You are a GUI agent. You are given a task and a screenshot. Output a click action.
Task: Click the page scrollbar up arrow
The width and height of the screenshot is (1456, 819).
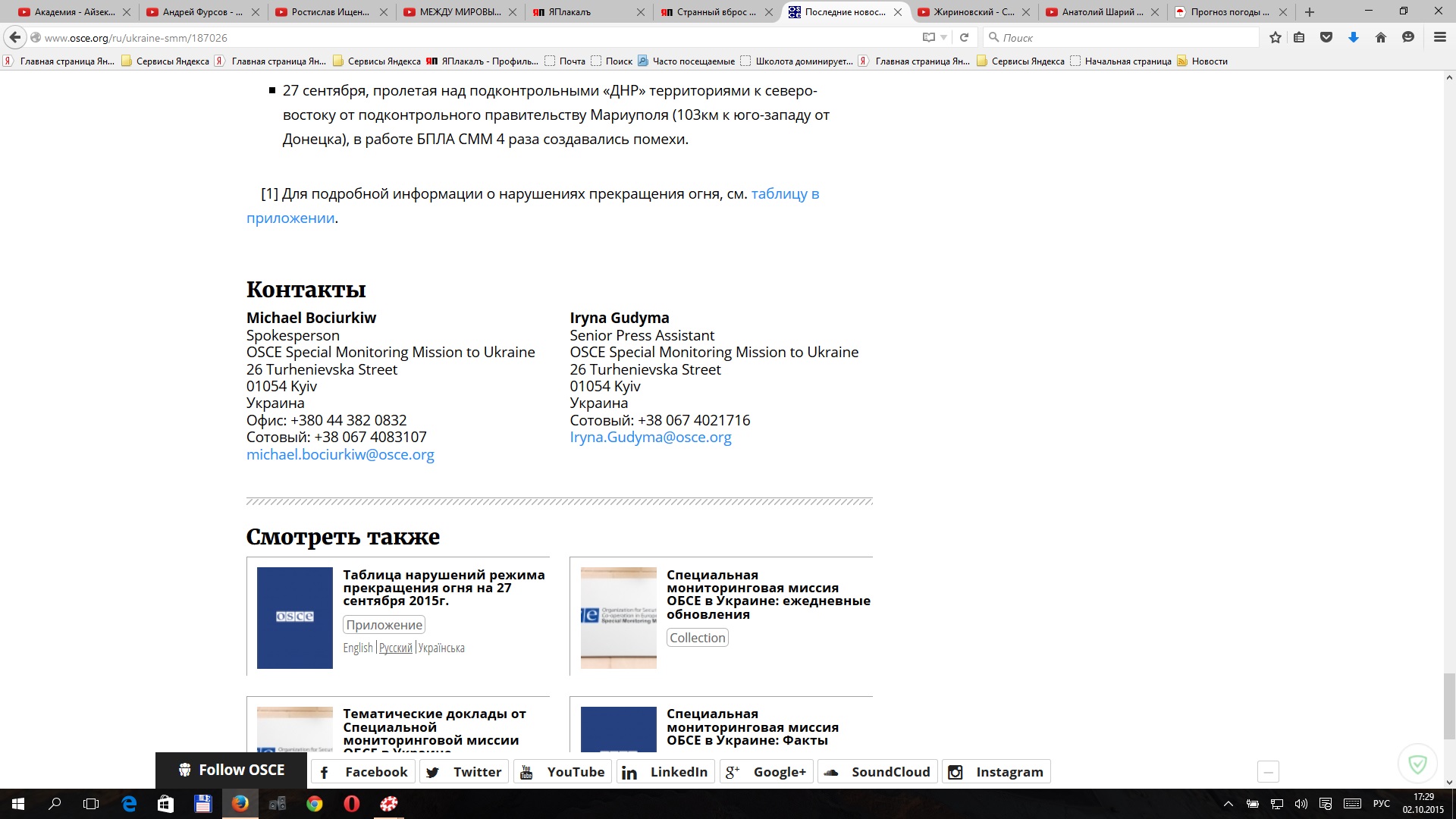[x=1449, y=77]
